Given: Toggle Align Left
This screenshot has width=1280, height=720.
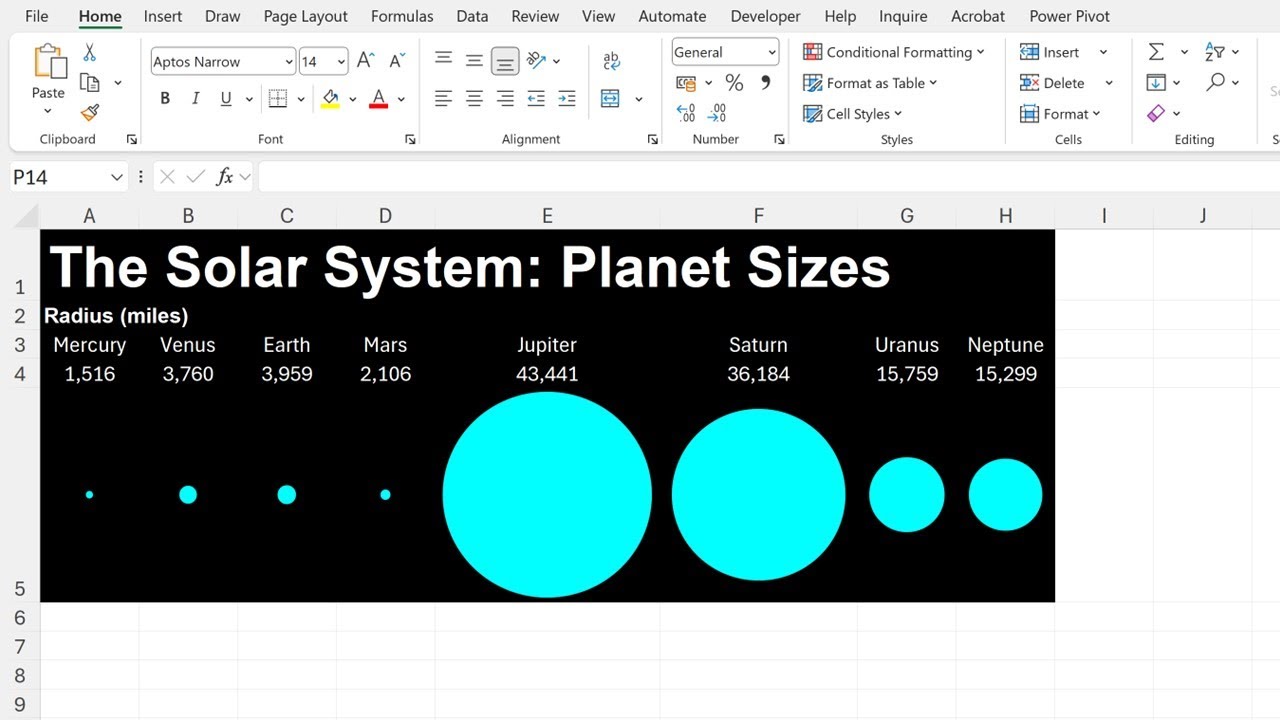Looking at the screenshot, I should pos(443,98).
